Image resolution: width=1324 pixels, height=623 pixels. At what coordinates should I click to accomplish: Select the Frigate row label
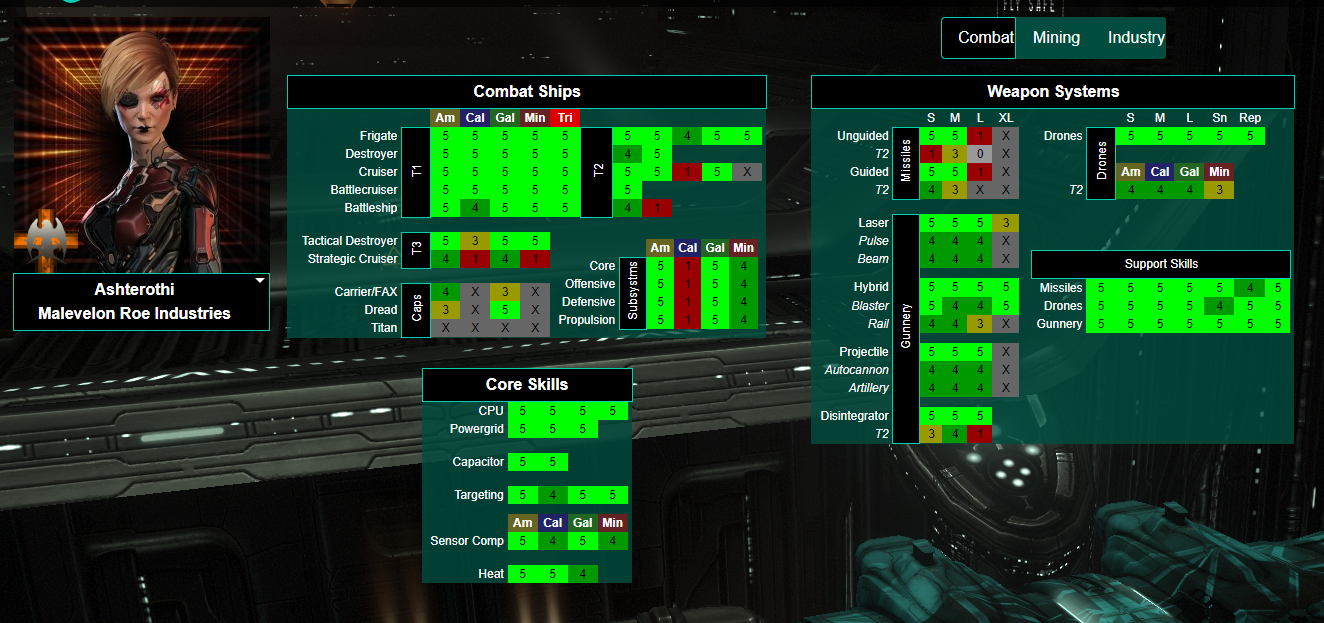pyautogui.click(x=378, y=136)
